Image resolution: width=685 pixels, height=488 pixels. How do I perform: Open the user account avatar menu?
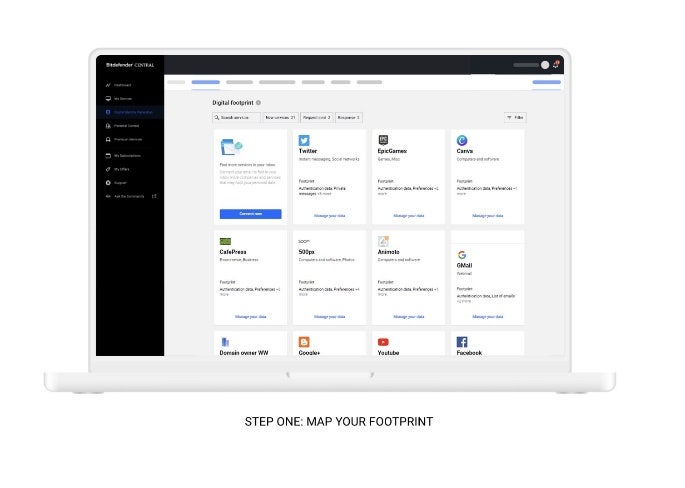545,65
